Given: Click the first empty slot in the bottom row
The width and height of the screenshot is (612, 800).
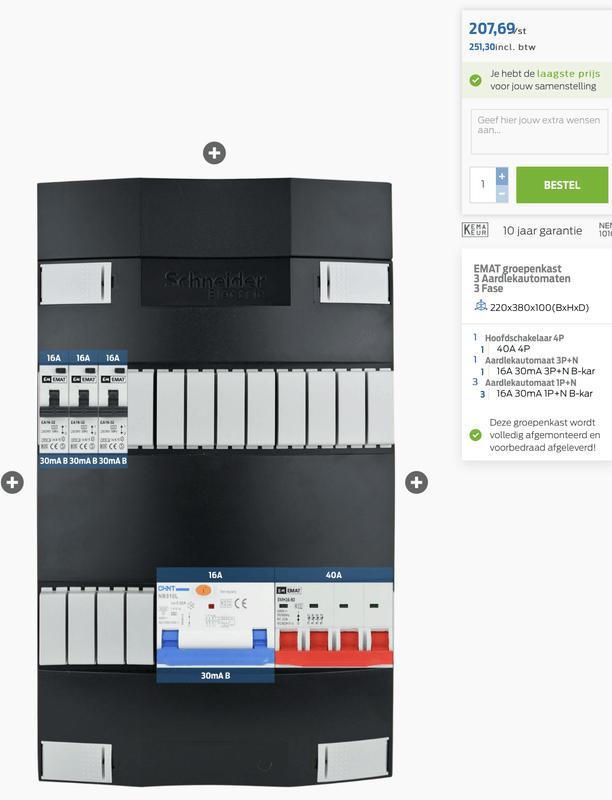Looking at the screenshot, I should [x=53, y=626].
